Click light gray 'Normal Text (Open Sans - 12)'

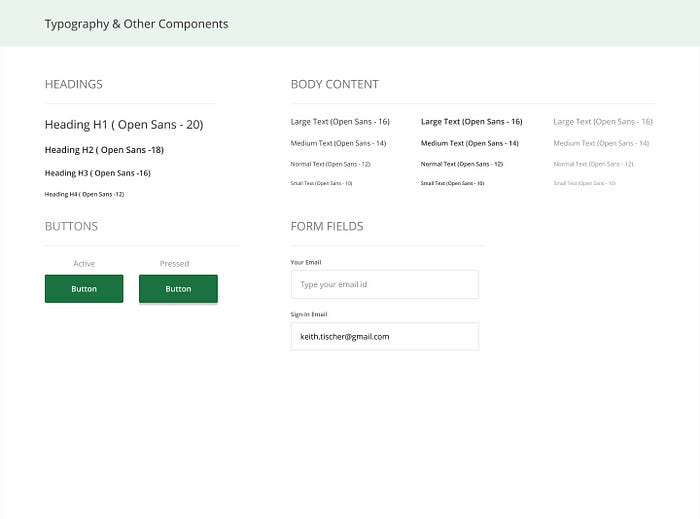(593, 164)
